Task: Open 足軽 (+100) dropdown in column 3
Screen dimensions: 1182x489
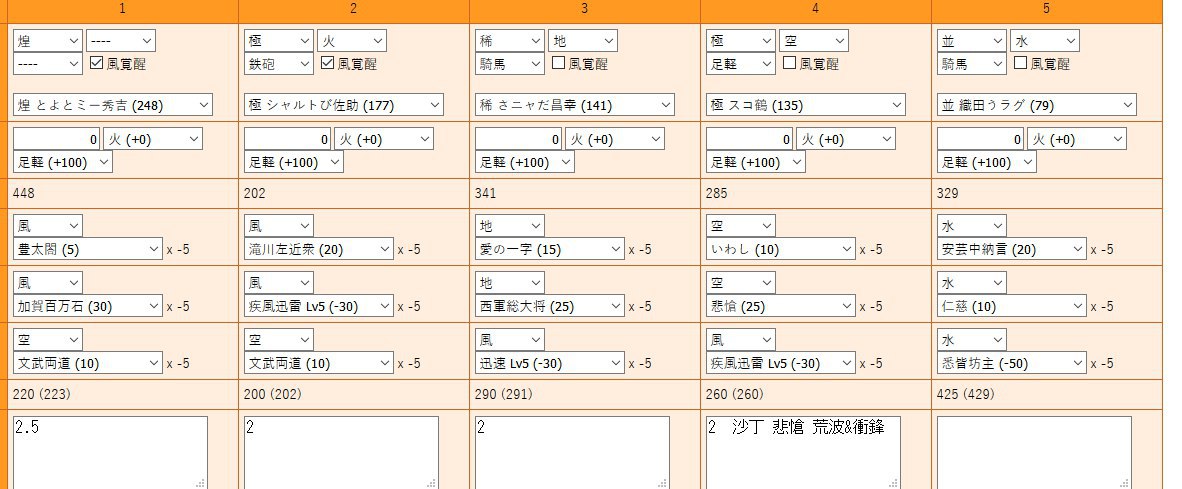Action: click(525, 162)
